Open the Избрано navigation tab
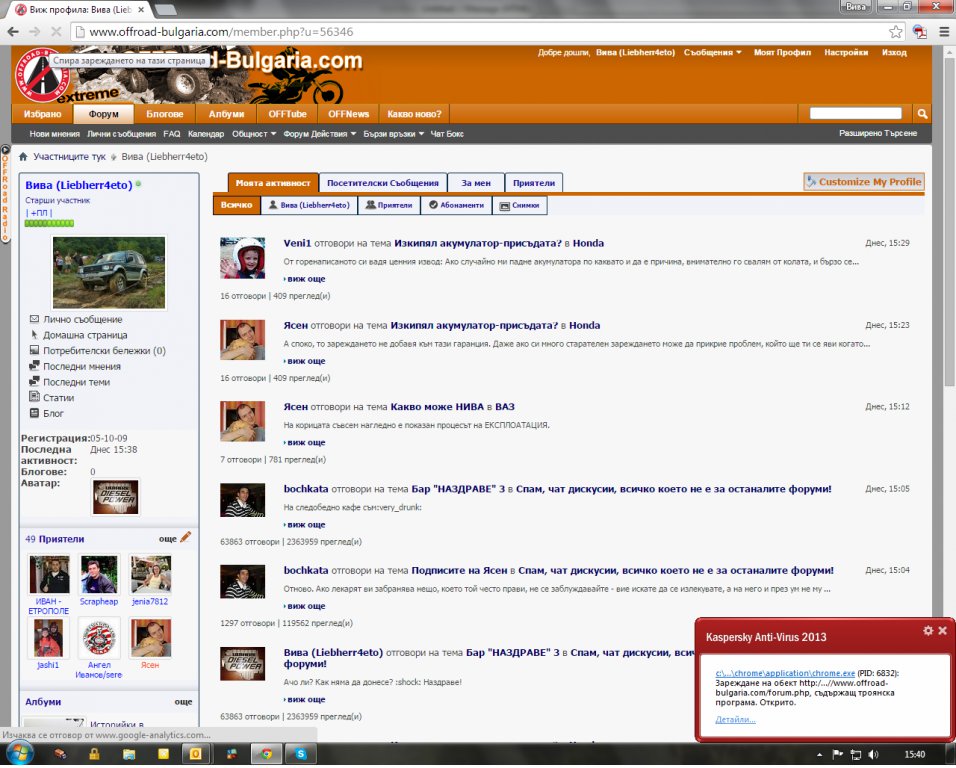Viewport: 956px width, 768px height. pyautogui.click(x=42, y=114)
